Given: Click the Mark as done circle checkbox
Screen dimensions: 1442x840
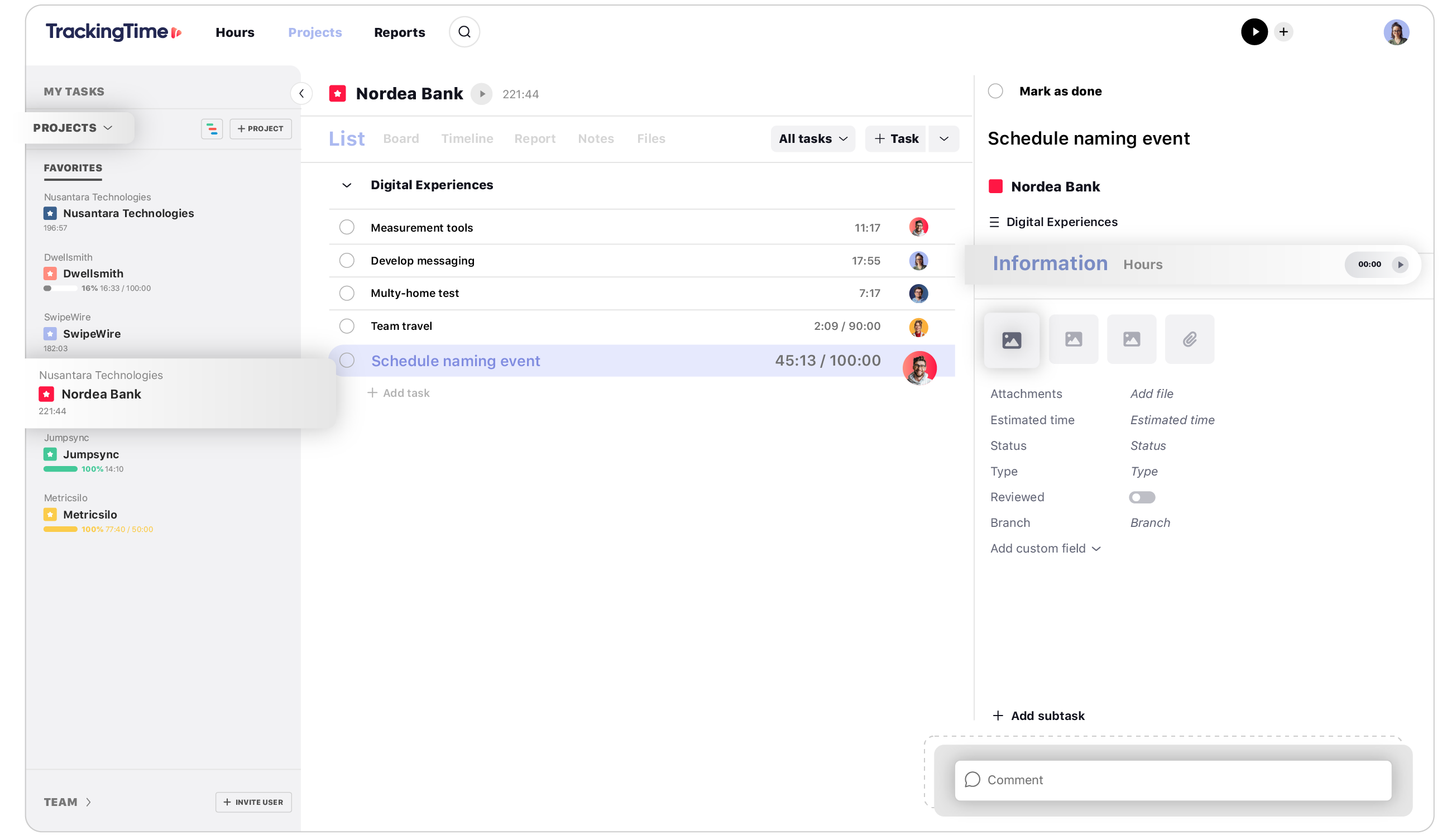Looking at the screenshot, I should click(997, 91).
